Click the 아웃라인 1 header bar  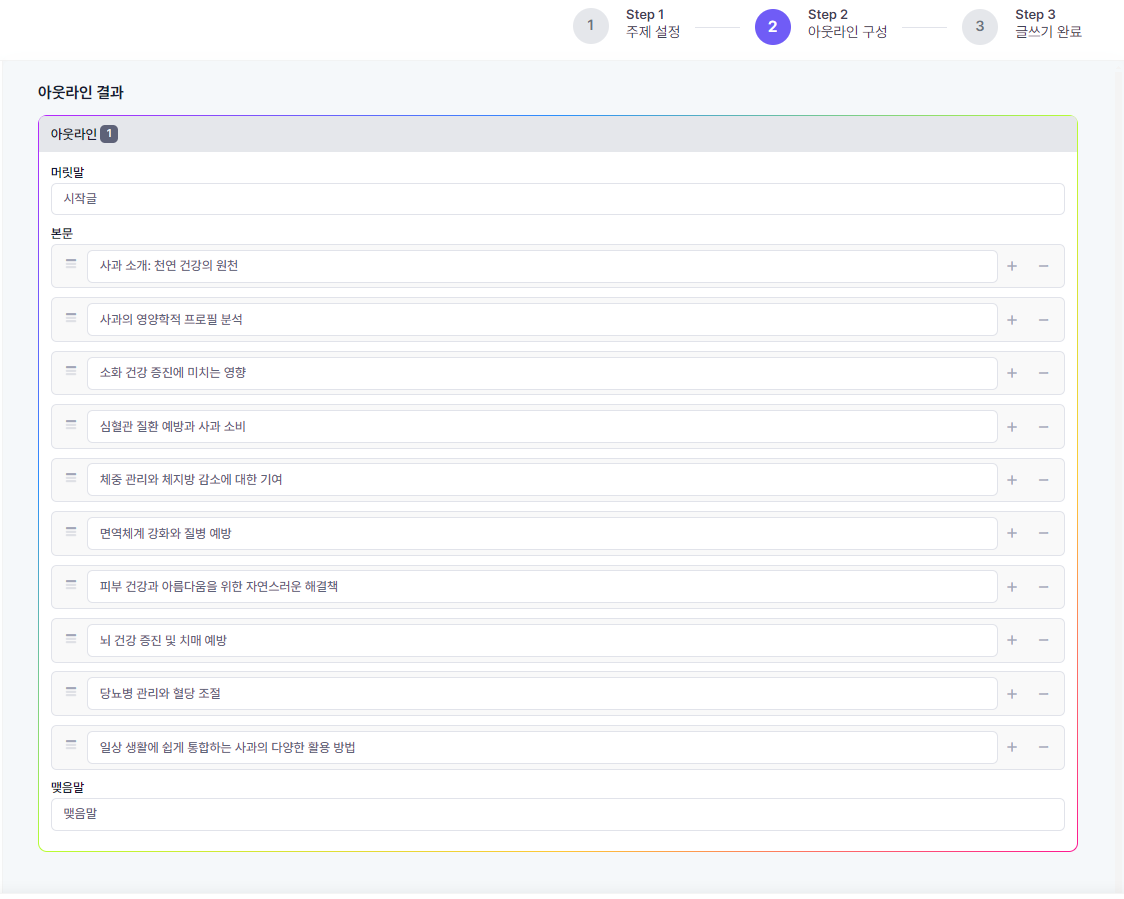[x=558, y=134]
